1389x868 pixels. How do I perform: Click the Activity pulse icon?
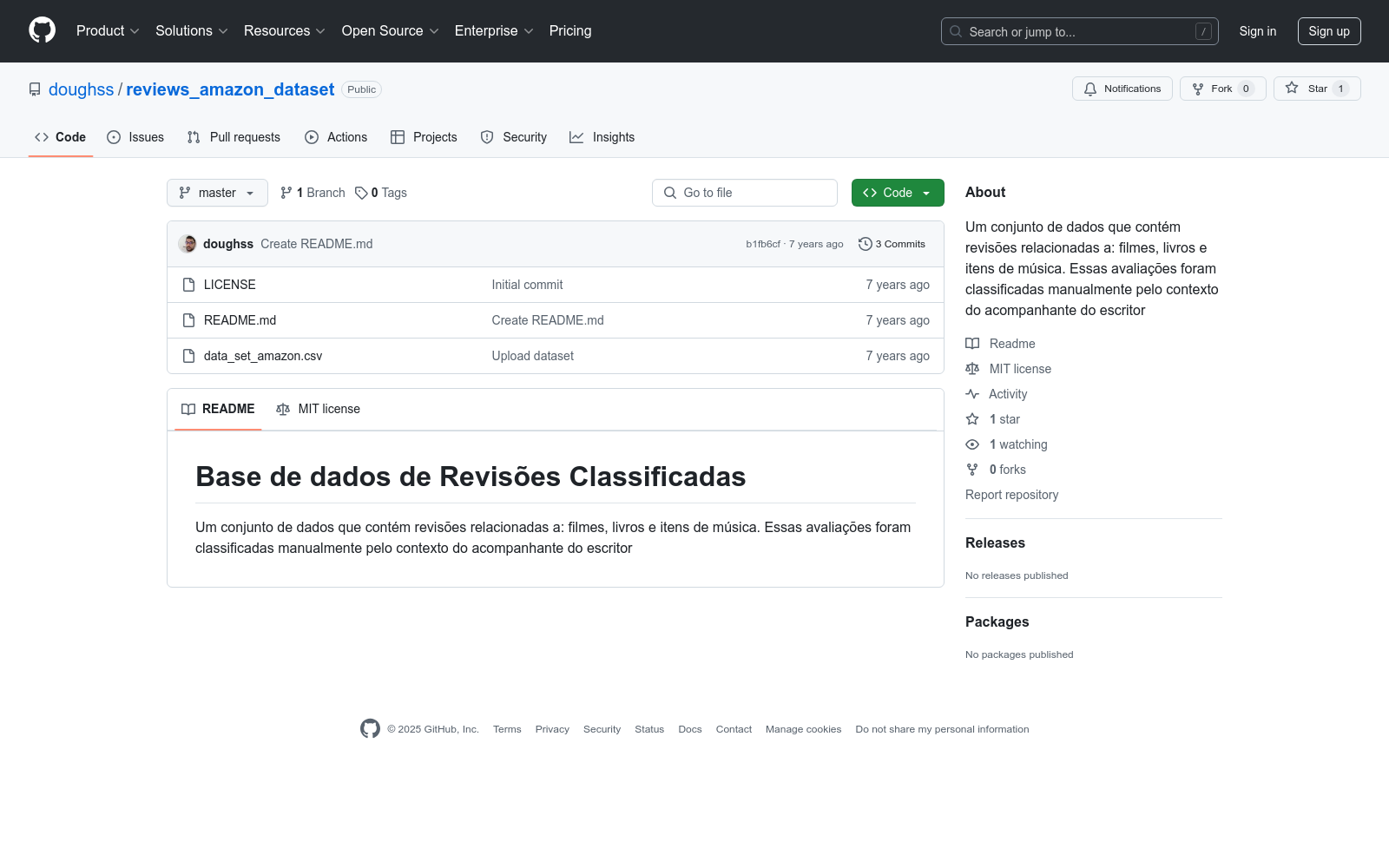click(x=972, y=394)
